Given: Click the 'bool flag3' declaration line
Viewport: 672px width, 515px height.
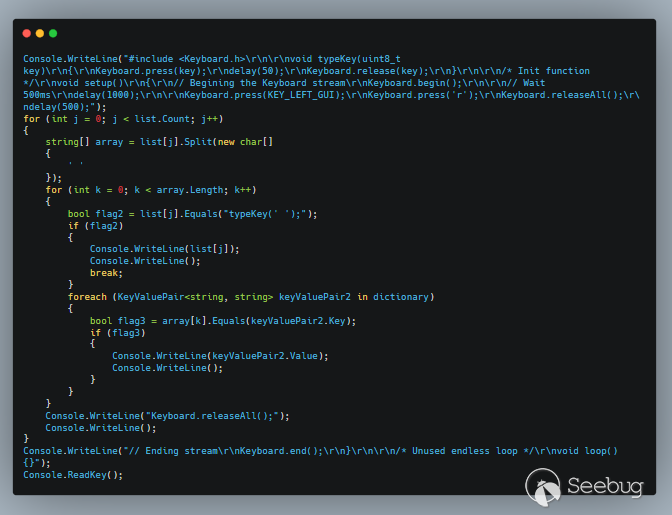Looking at the screenshot, I should (222, 320).
